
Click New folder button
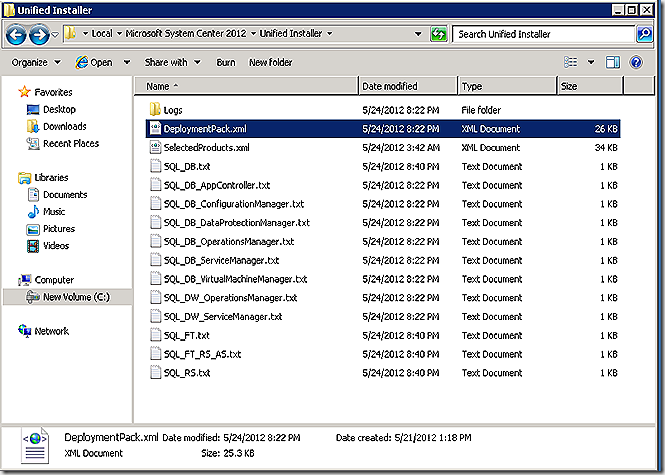tap(271, 62)
